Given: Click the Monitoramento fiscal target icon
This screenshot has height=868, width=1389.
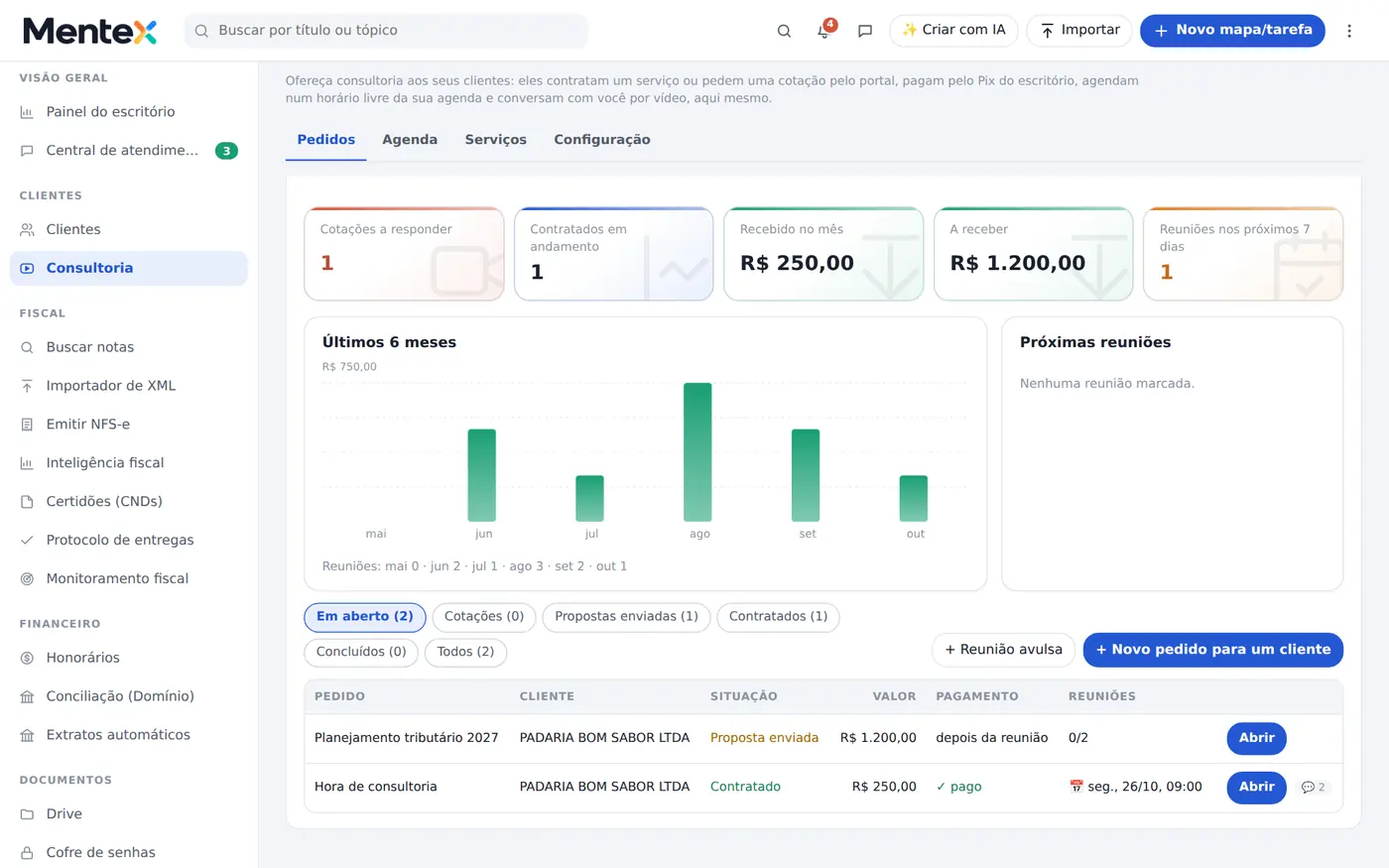Looking at the screenshot, I should 27,578.
